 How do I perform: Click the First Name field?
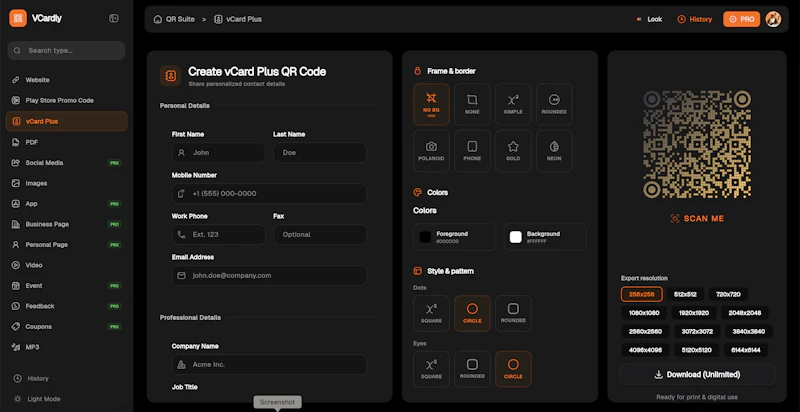[x=218, y=152]
